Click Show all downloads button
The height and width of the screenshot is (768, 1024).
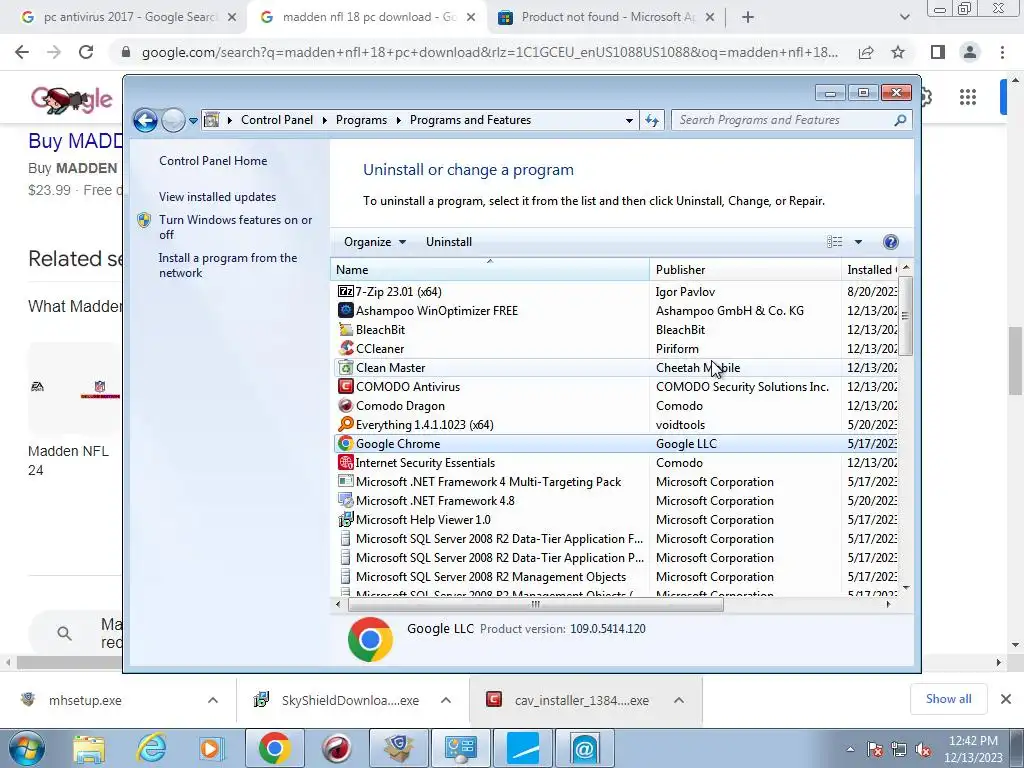click(948, 699)
